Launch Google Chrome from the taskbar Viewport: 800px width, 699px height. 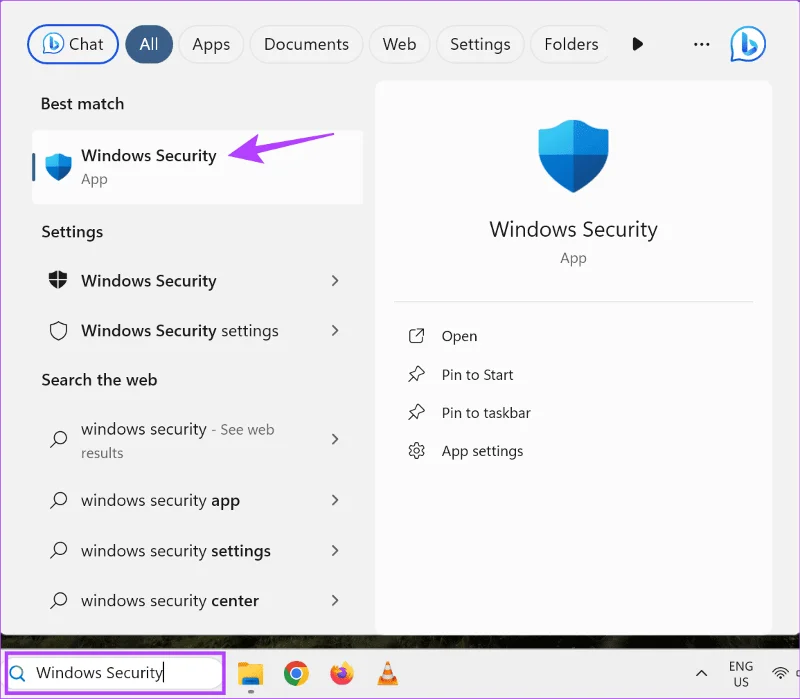pyautogui.click(x=296, y=673)
